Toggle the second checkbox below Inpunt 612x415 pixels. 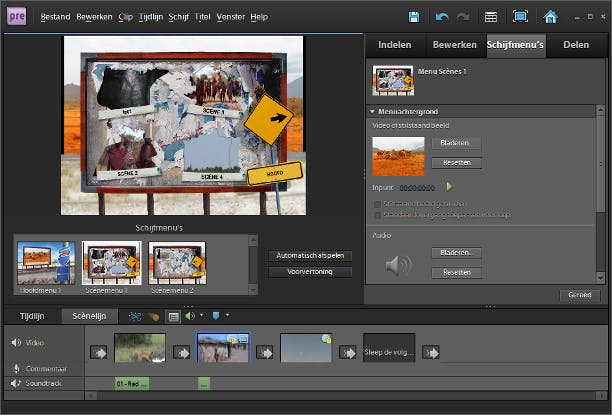tap(377, 214)
